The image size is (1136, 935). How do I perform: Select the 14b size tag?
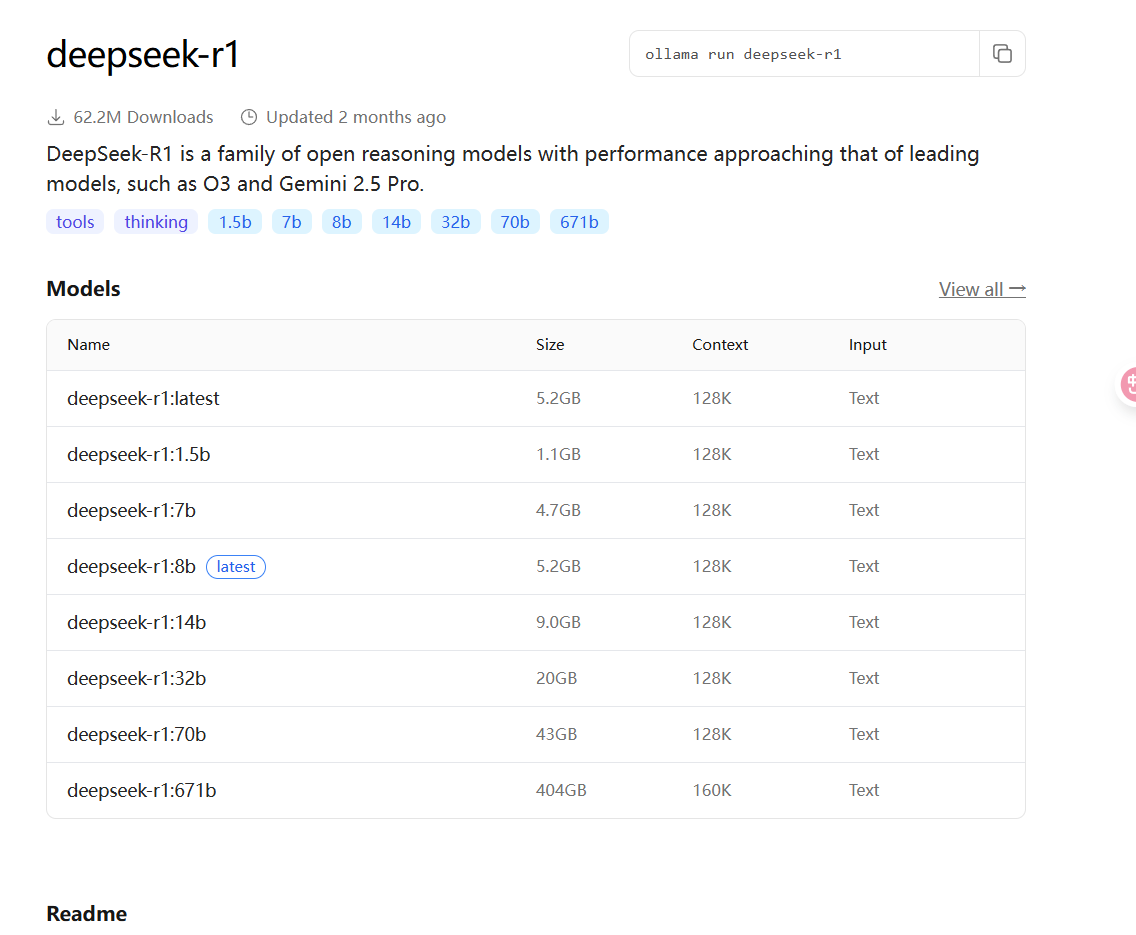(396, 222)
